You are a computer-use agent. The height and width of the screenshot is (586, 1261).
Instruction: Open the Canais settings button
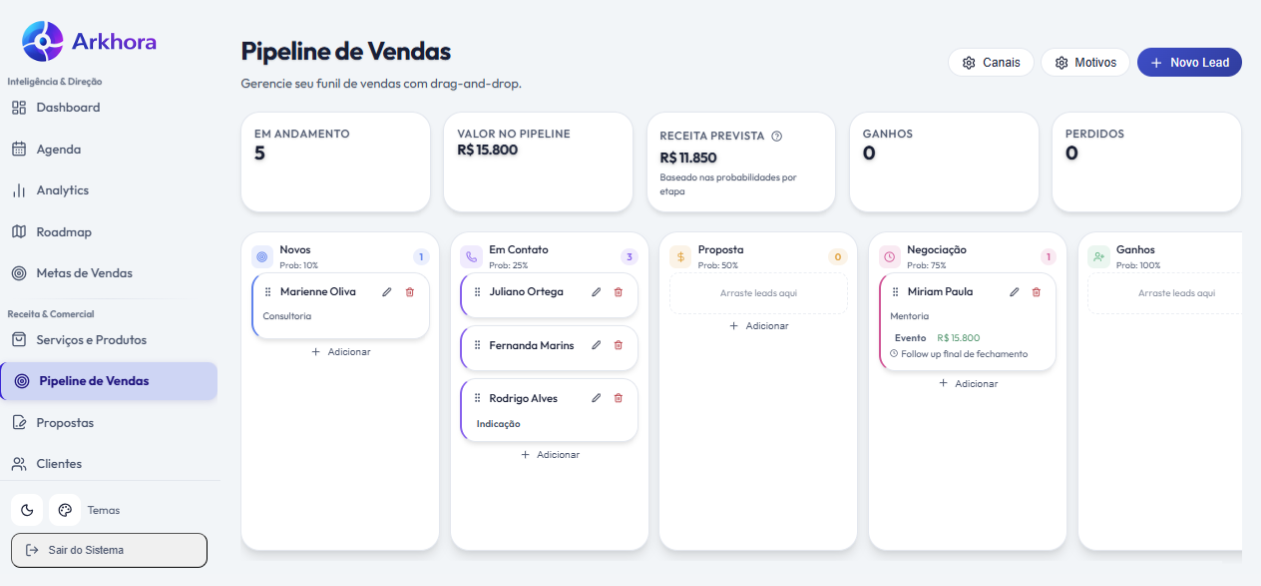(x=991, y=62)
